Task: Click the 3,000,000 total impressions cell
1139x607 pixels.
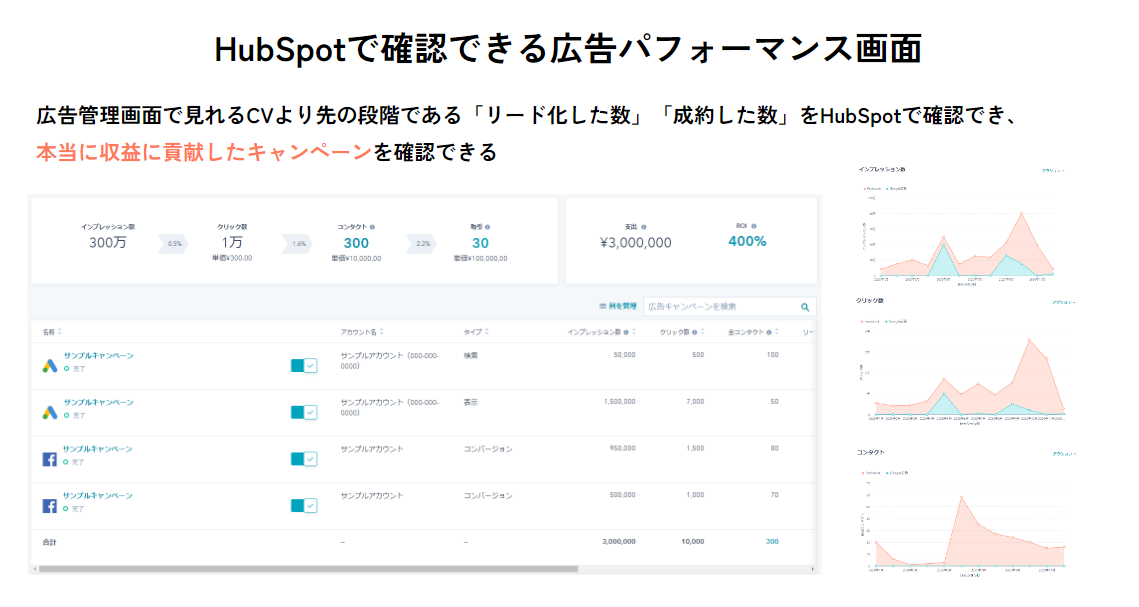Action: pos(619,542)
